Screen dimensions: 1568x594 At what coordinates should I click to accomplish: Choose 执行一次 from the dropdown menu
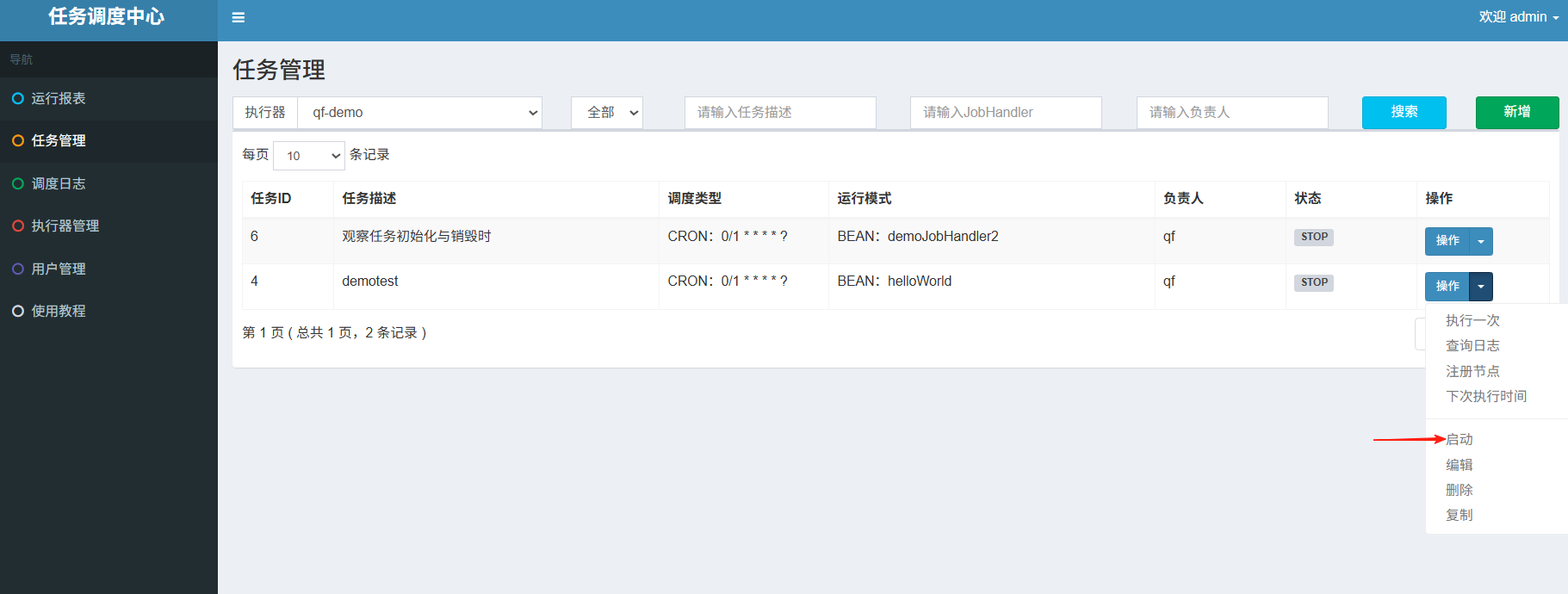pos(1472,320)
